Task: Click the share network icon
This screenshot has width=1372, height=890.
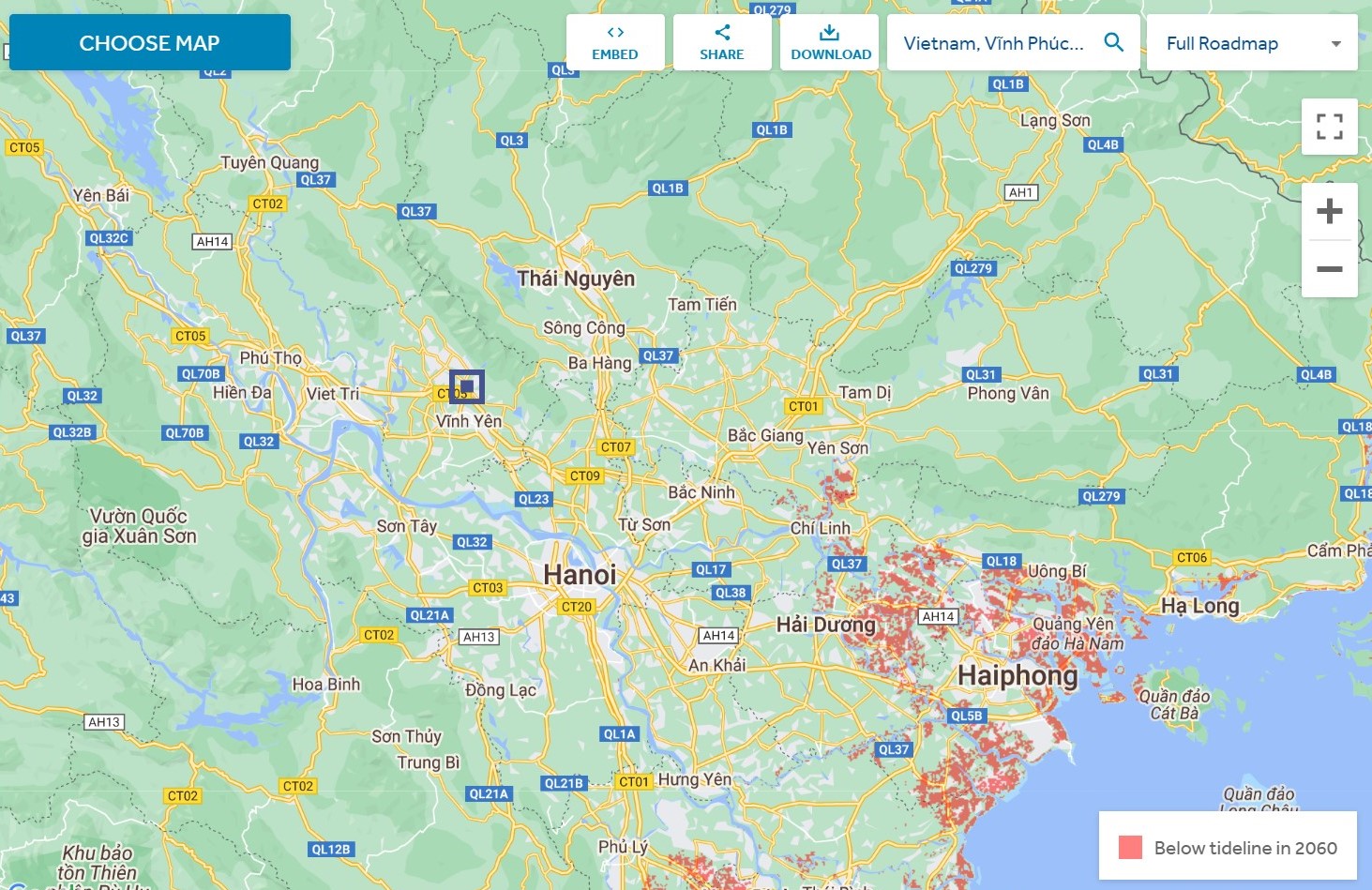Action: [x=722, y=32]
